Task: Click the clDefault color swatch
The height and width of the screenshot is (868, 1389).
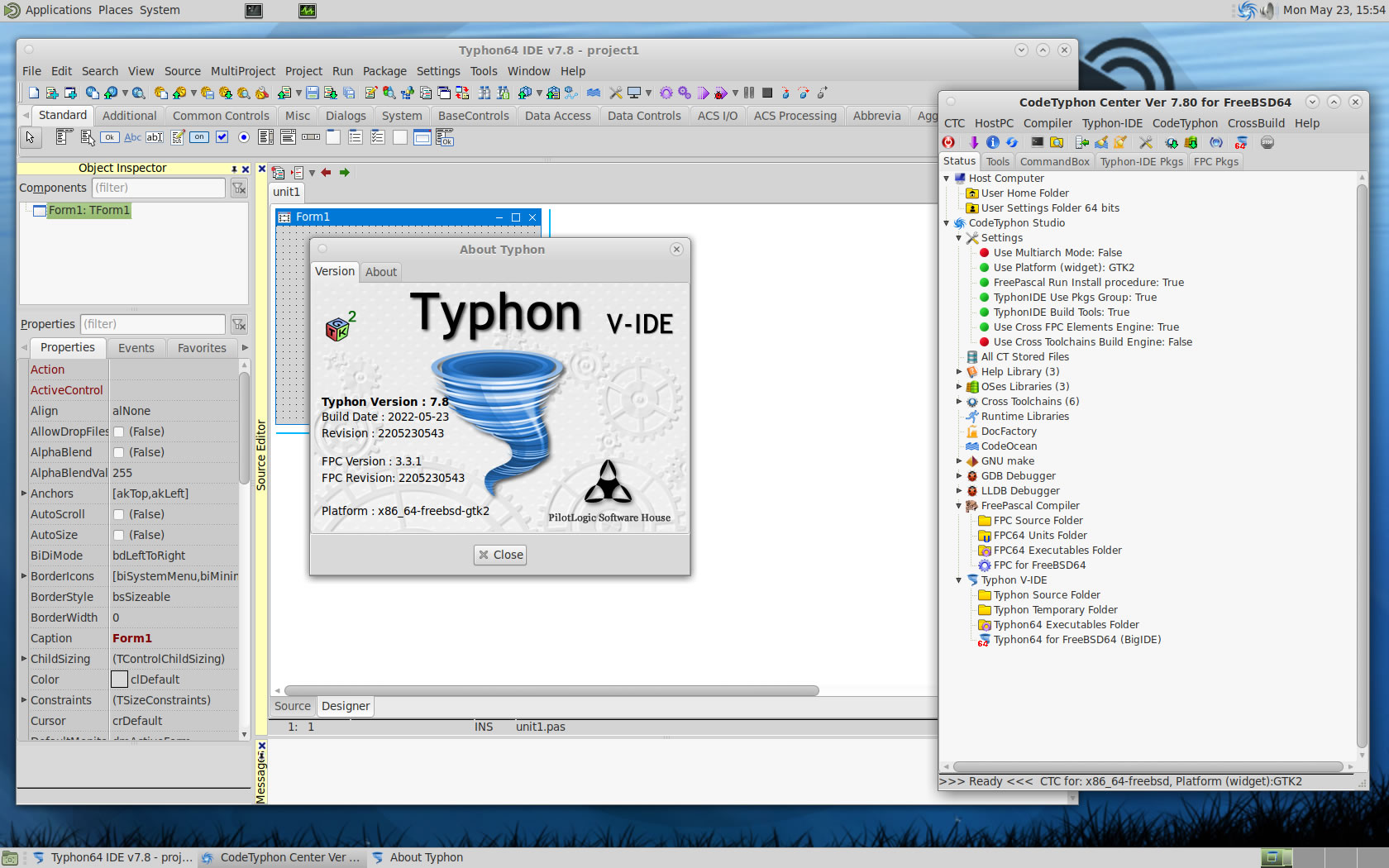Action: (x=120, y=680)
